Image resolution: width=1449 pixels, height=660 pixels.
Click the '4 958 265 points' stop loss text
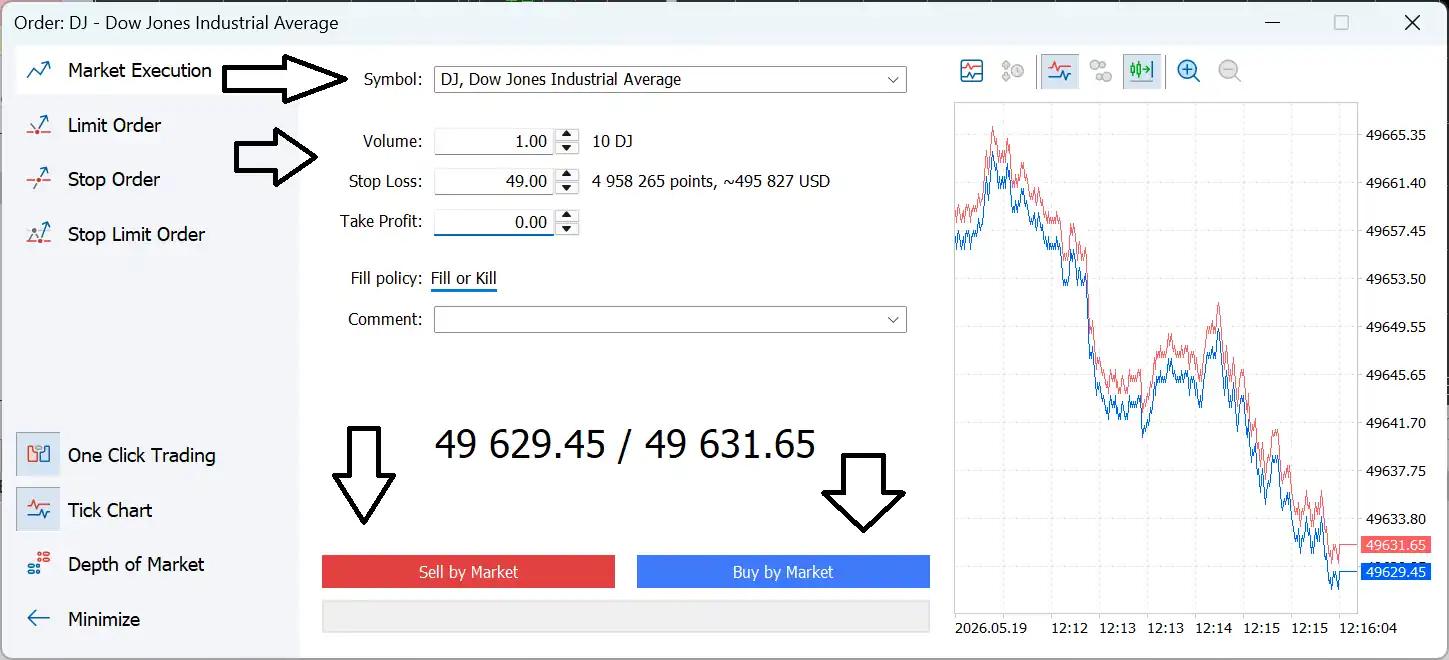click(654, 181)
